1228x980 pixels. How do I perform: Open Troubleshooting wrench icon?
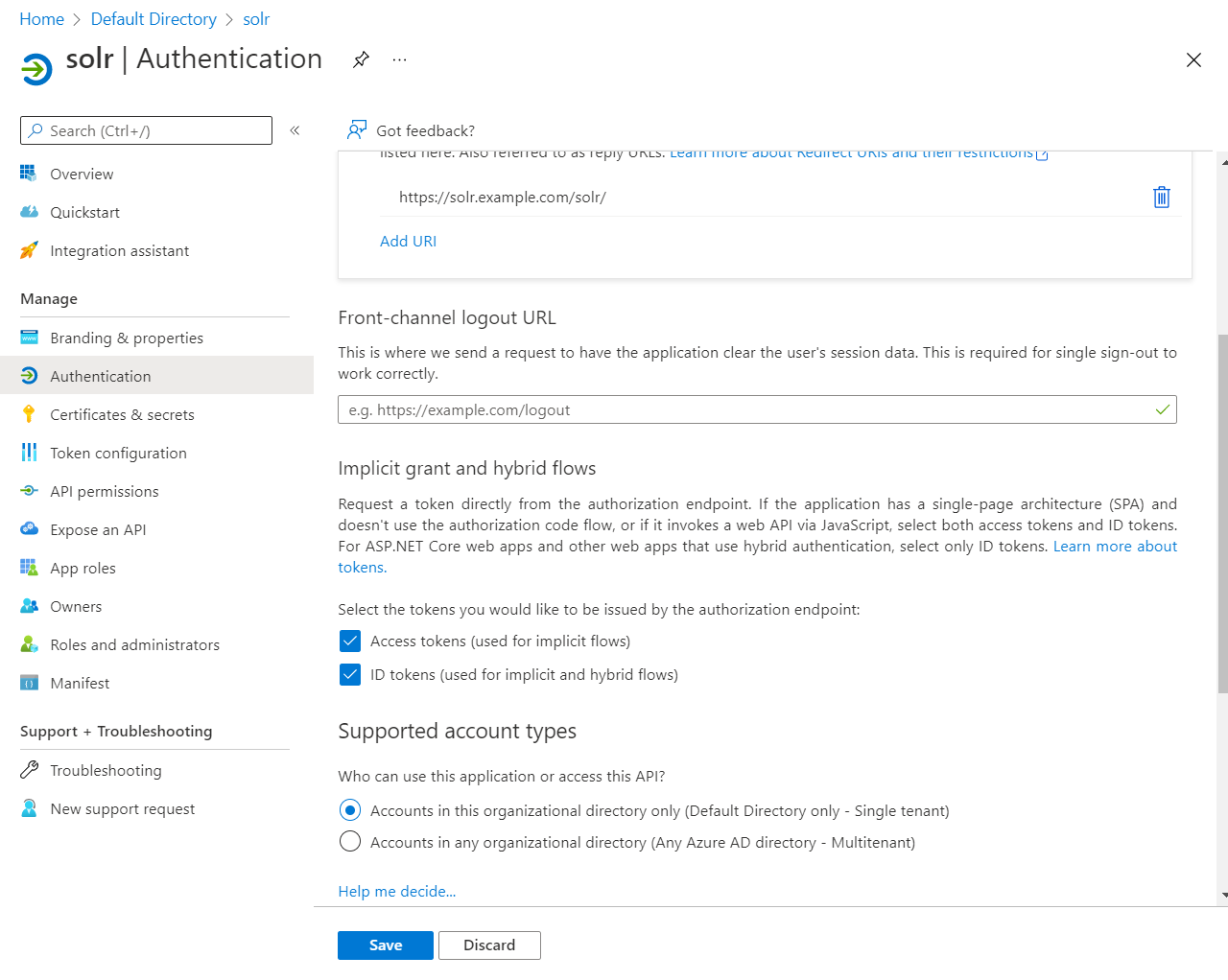30,770
